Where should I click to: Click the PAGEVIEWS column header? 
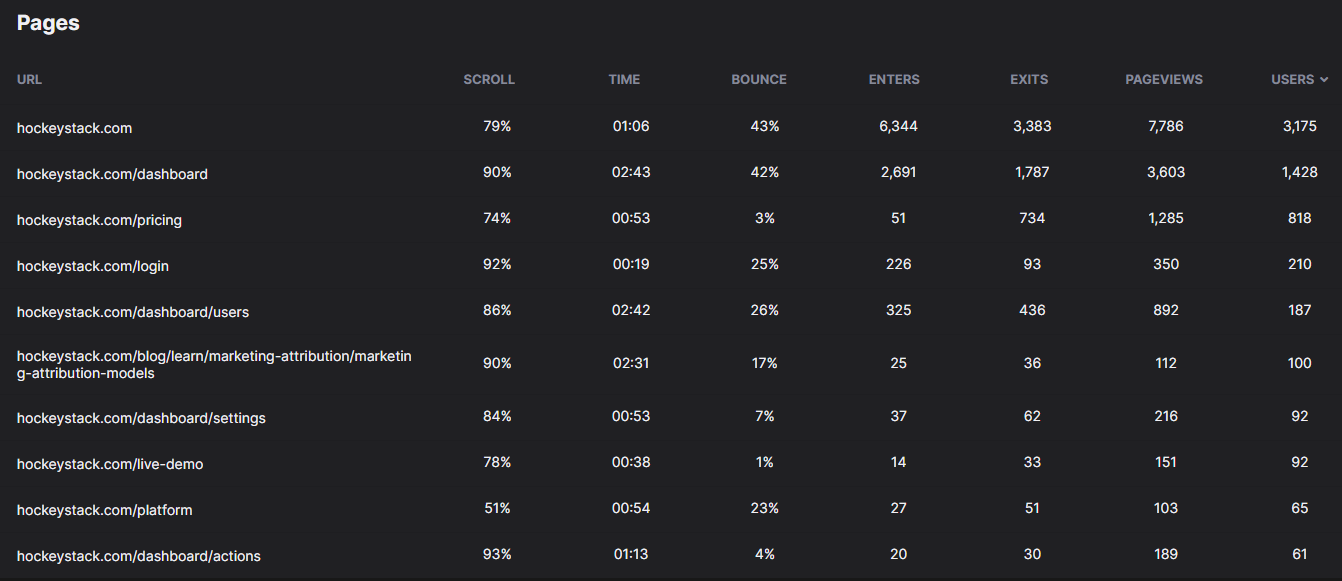click(x=1164, y=79)
